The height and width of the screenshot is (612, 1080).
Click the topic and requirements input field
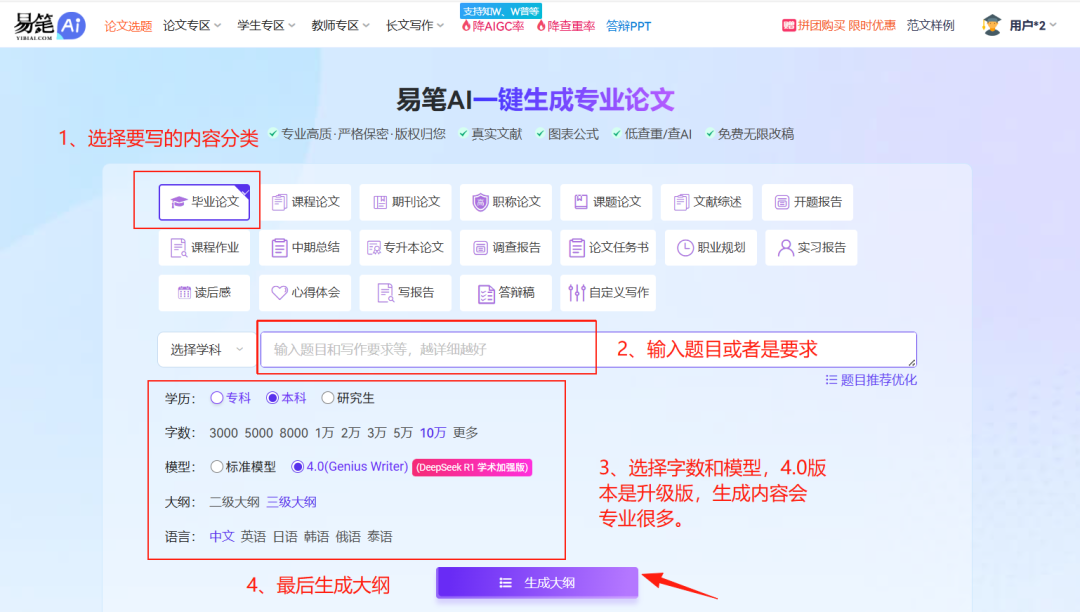coord(588,349)
